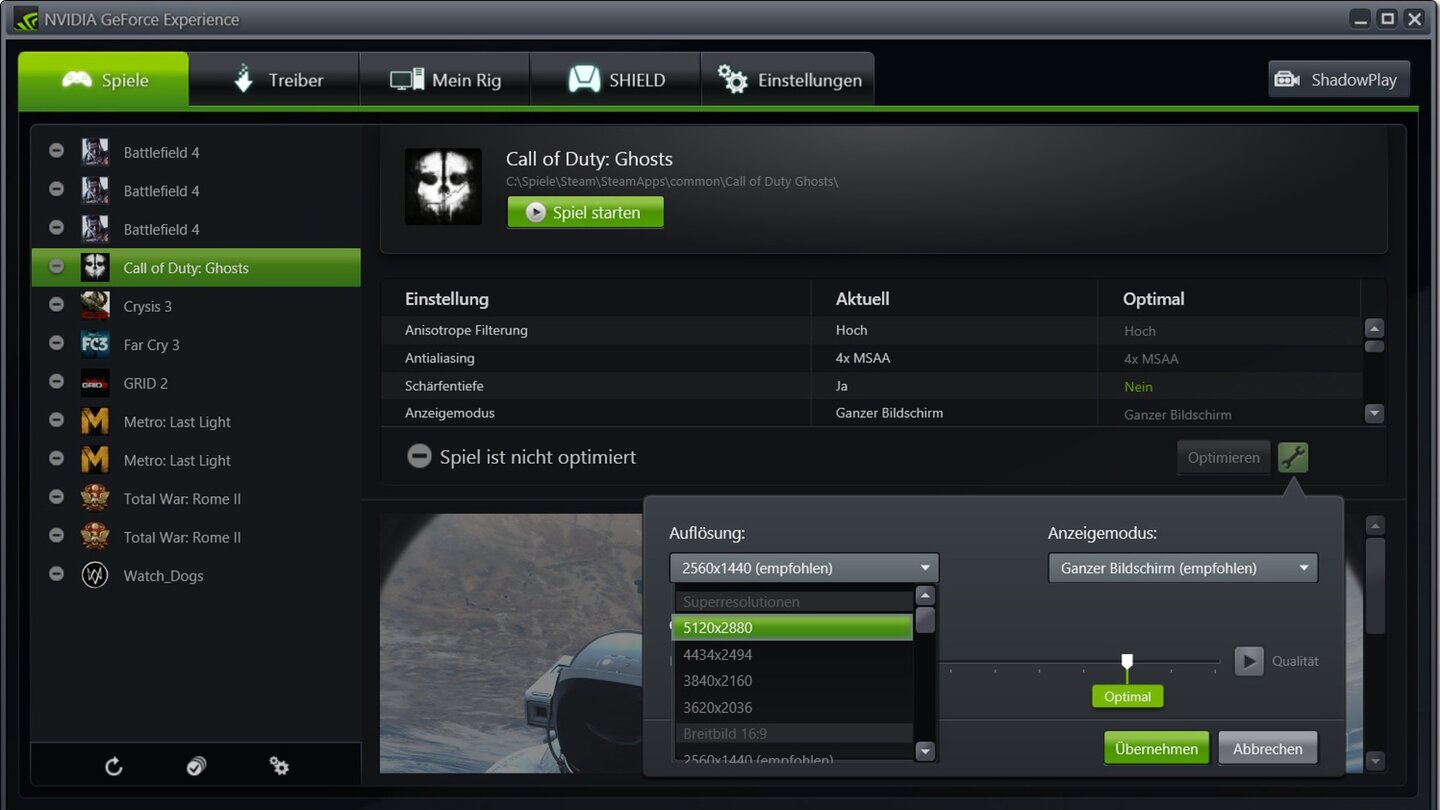
Task: Click the minus icon beside Call of Duty: Ghosts
Action: click(57, 266)
